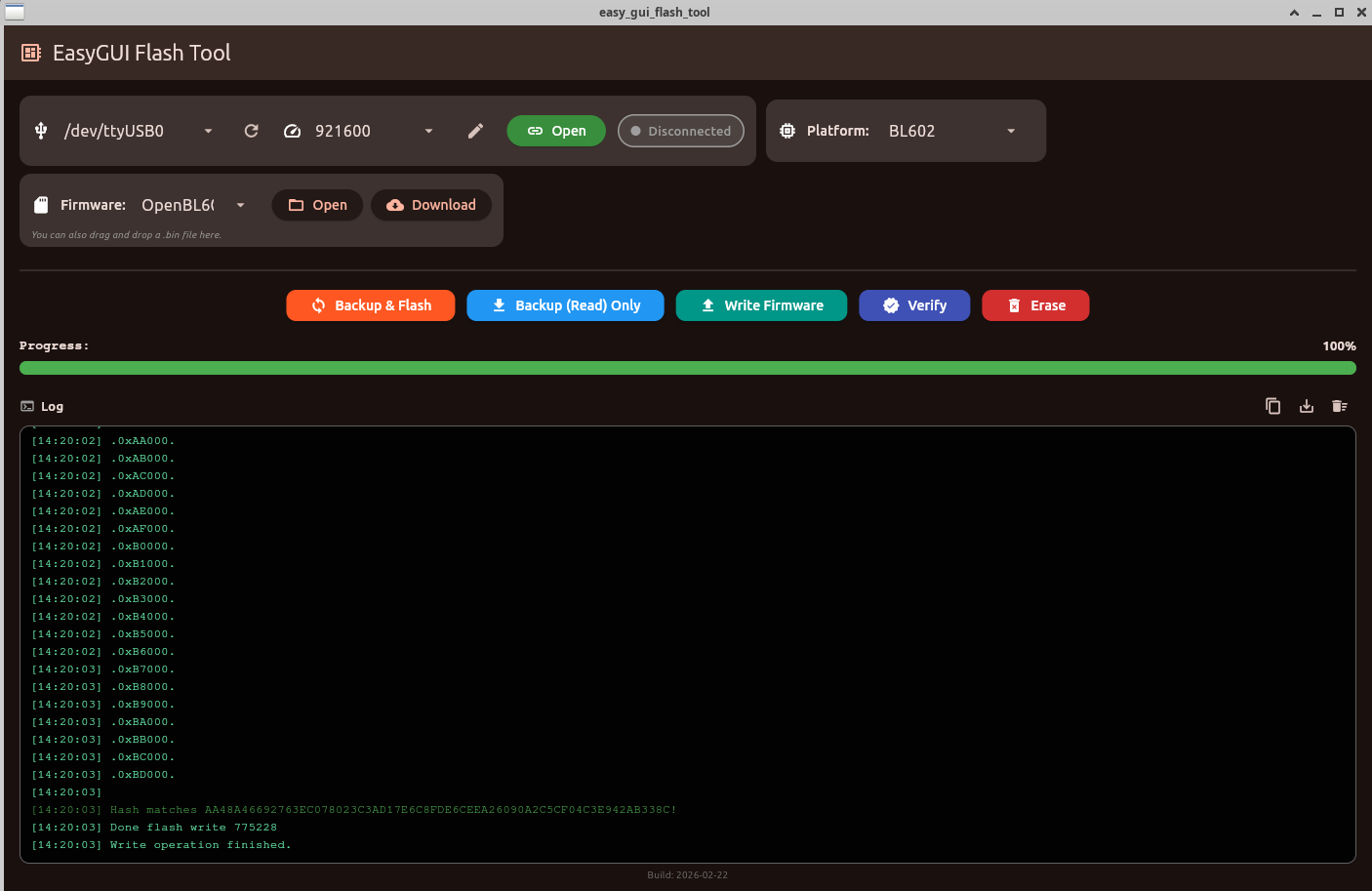Click the 'EasyGUI Flash Tool' title text
1372x891 pixels.
[x=141, y=53]
